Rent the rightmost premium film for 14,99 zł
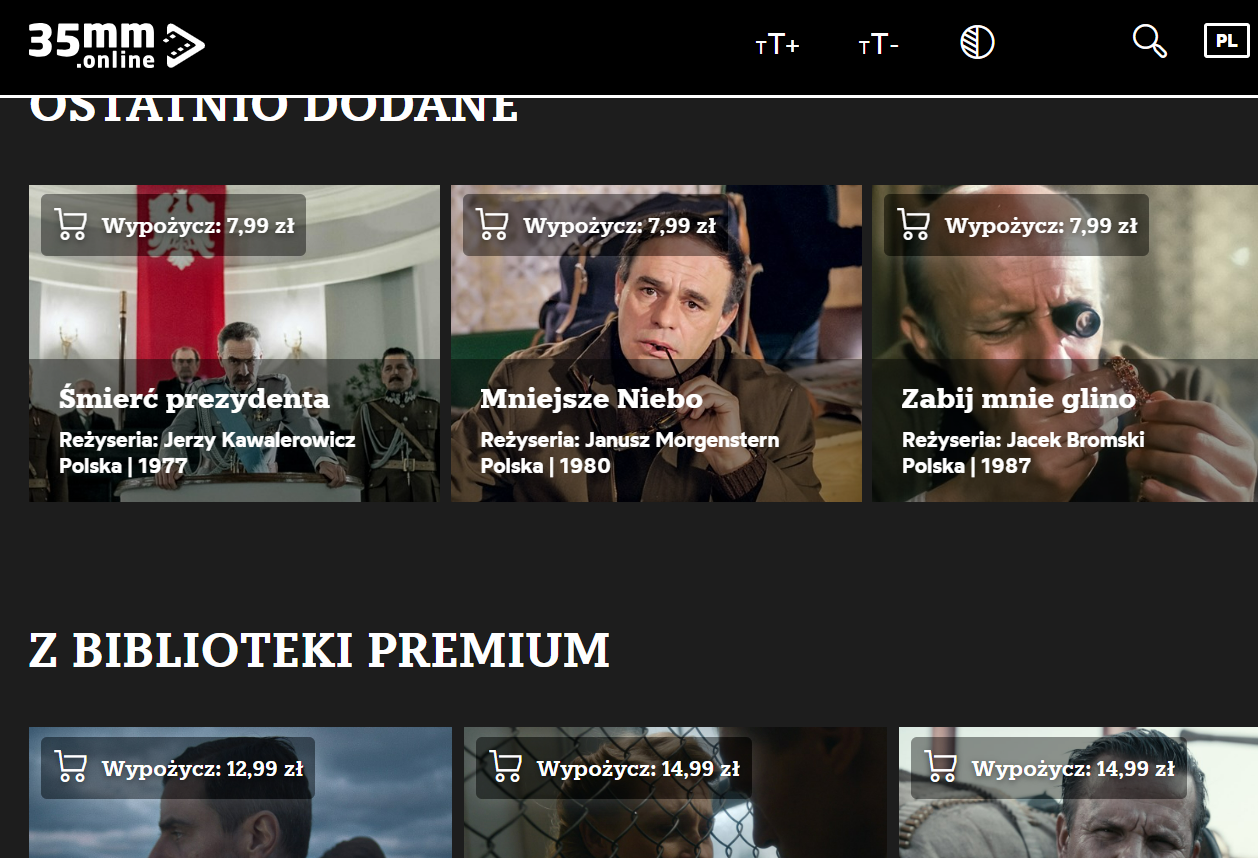The image size is (1258, 858). (1049, 768)
